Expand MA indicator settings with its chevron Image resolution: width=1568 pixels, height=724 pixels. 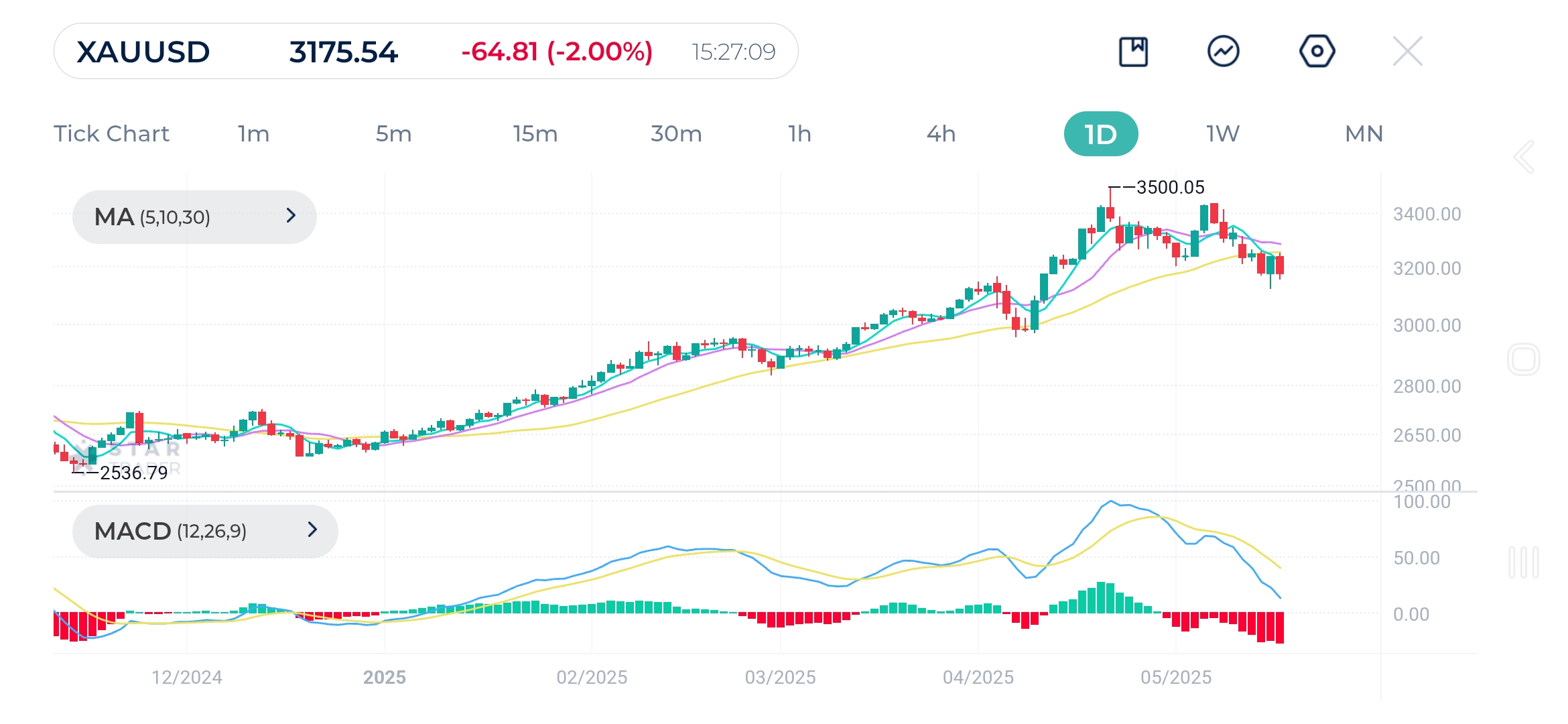point(289,217)
